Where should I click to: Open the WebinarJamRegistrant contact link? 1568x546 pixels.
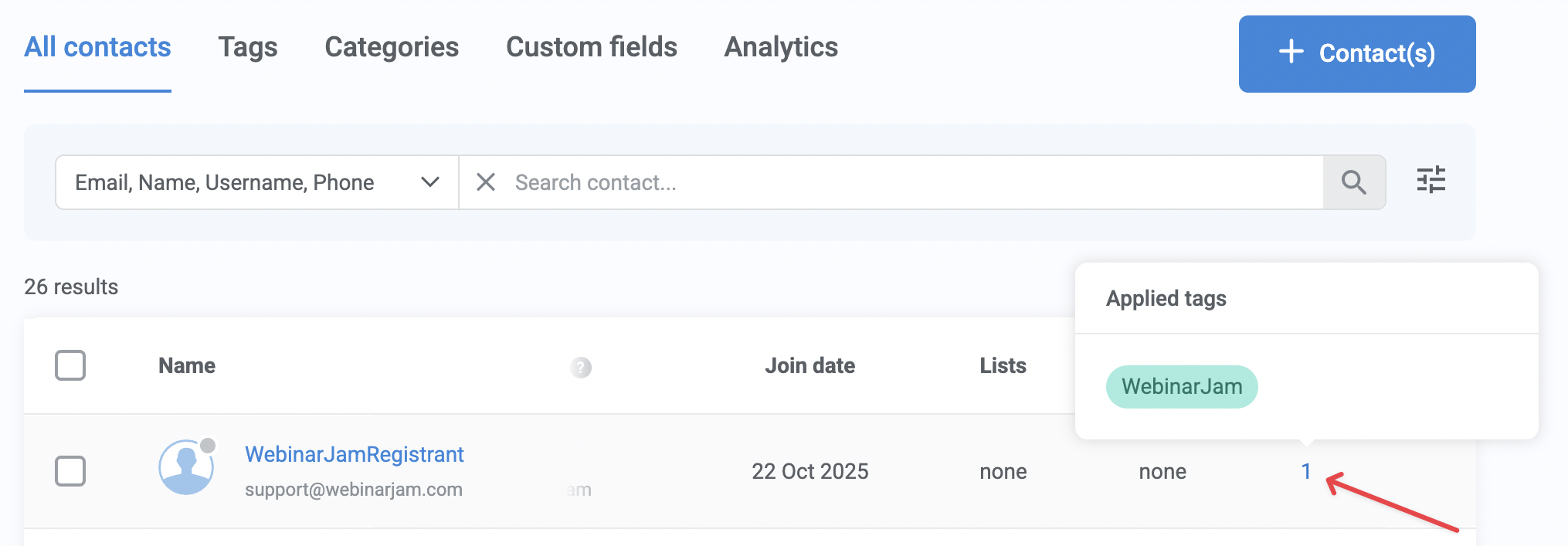coord(354,454)
